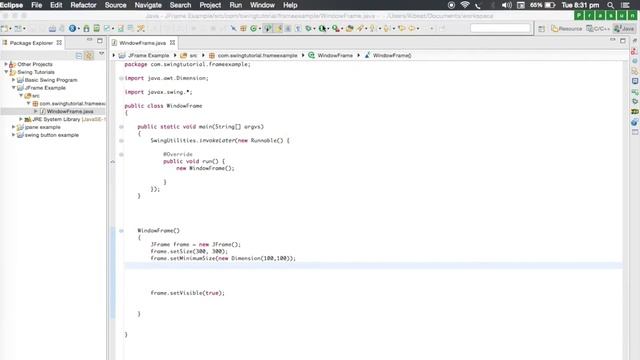Click the Quick Access search field
Screen dimensions: 640x360
point(500,28)
